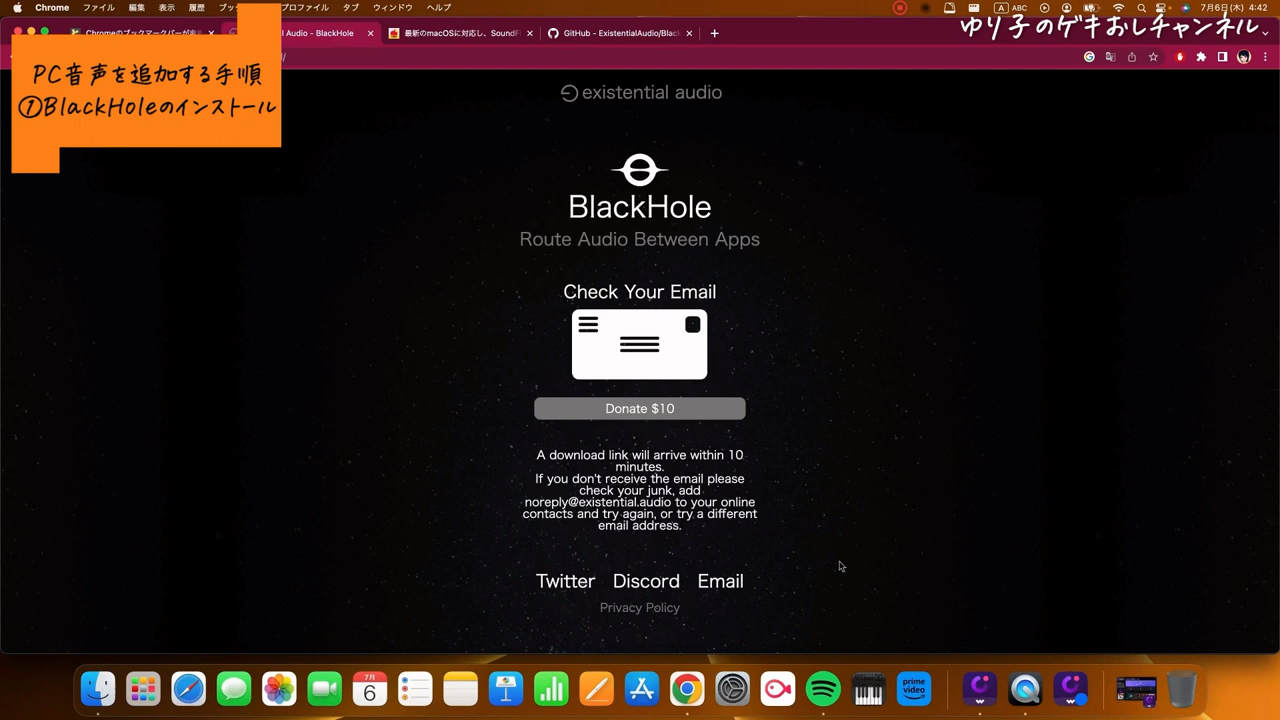Toggle the Chrome side panel icon
Viewport: 1280px width, 720px height.
click(x=1222, y=57)
